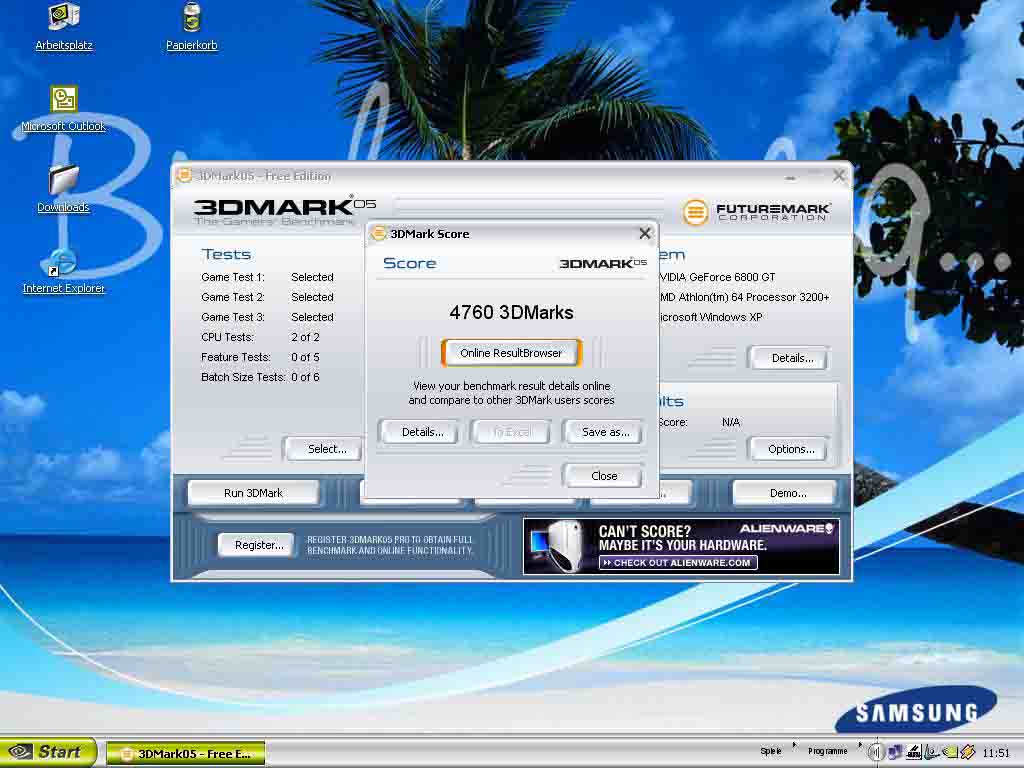This screenshot has width=1024, height=768.
Task: Click Run 3DMark button
Action: click(x=253, y=493)
